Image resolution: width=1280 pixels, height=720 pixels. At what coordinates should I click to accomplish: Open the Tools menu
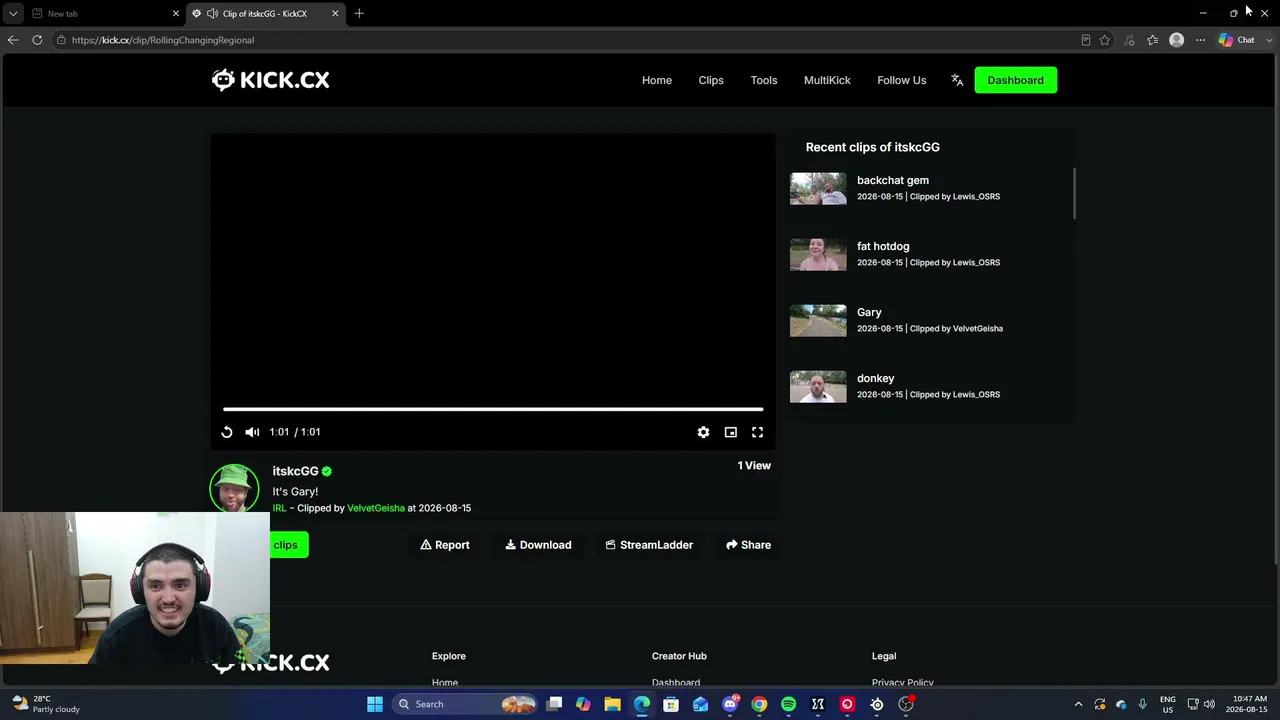[x=764, y=80]
